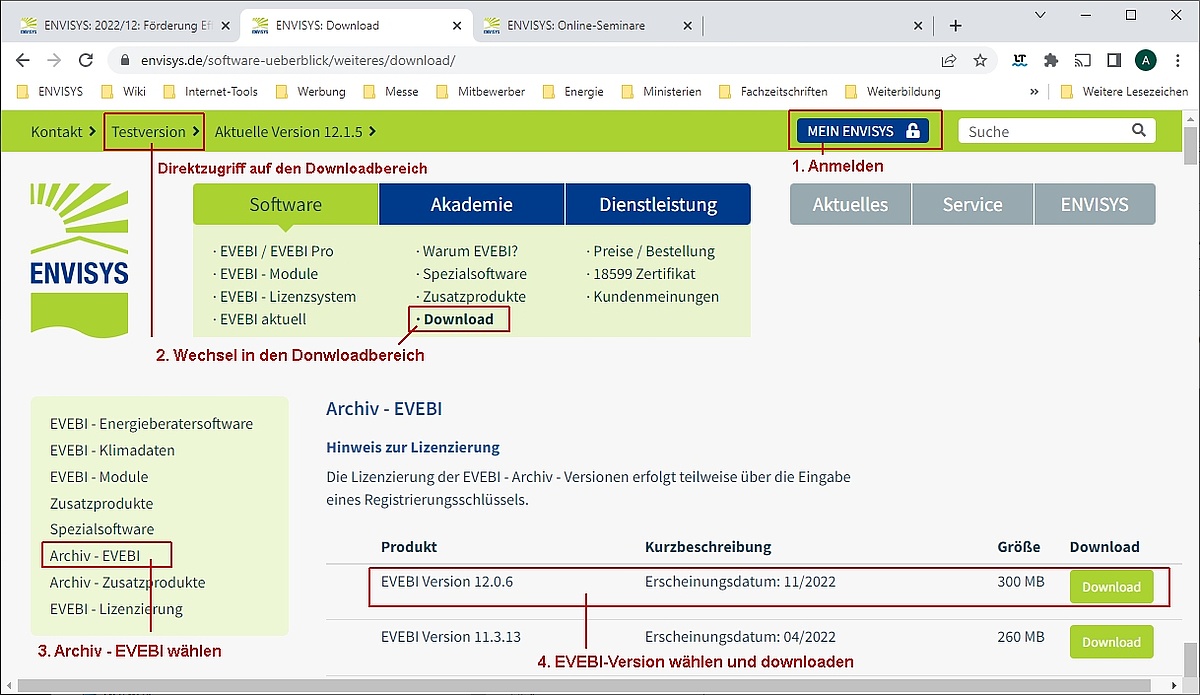Select Archiv - Zusatzprodukte in sidebar
Screen dimensions: 1200x695
click(127, 582)
